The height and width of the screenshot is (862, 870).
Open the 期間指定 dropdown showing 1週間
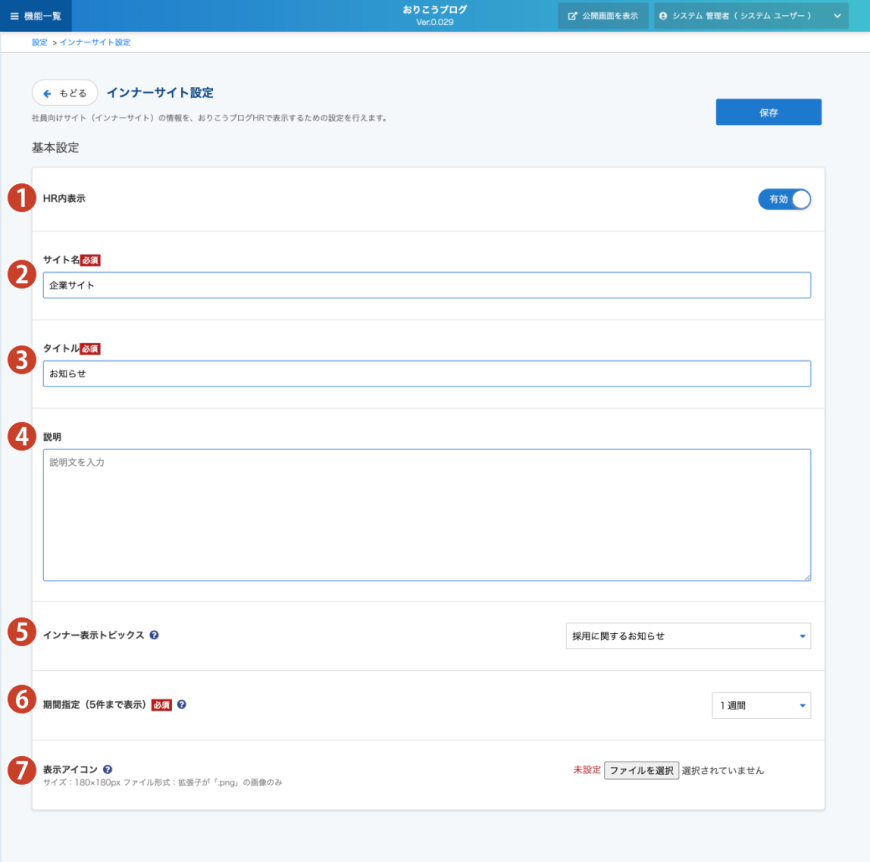click(x=760, y=705)
